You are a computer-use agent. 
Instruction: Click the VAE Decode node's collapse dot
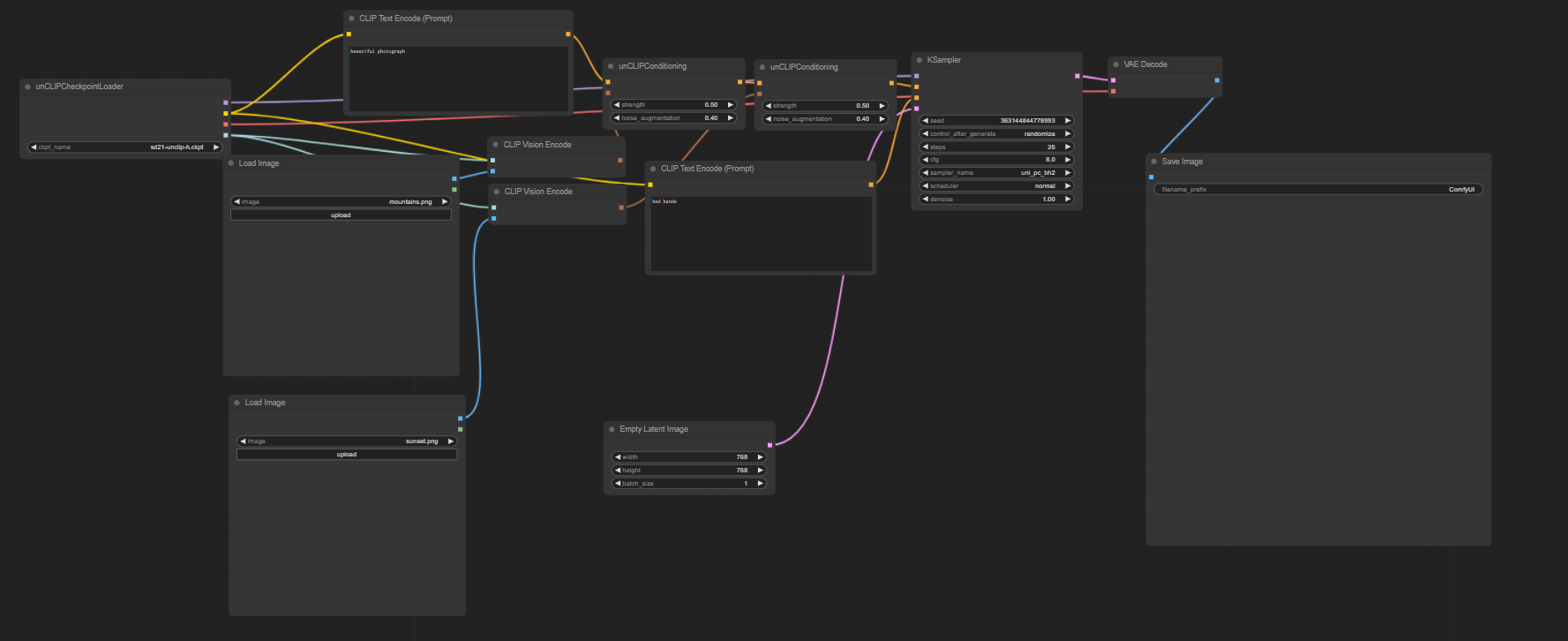tap(1116, 64)
